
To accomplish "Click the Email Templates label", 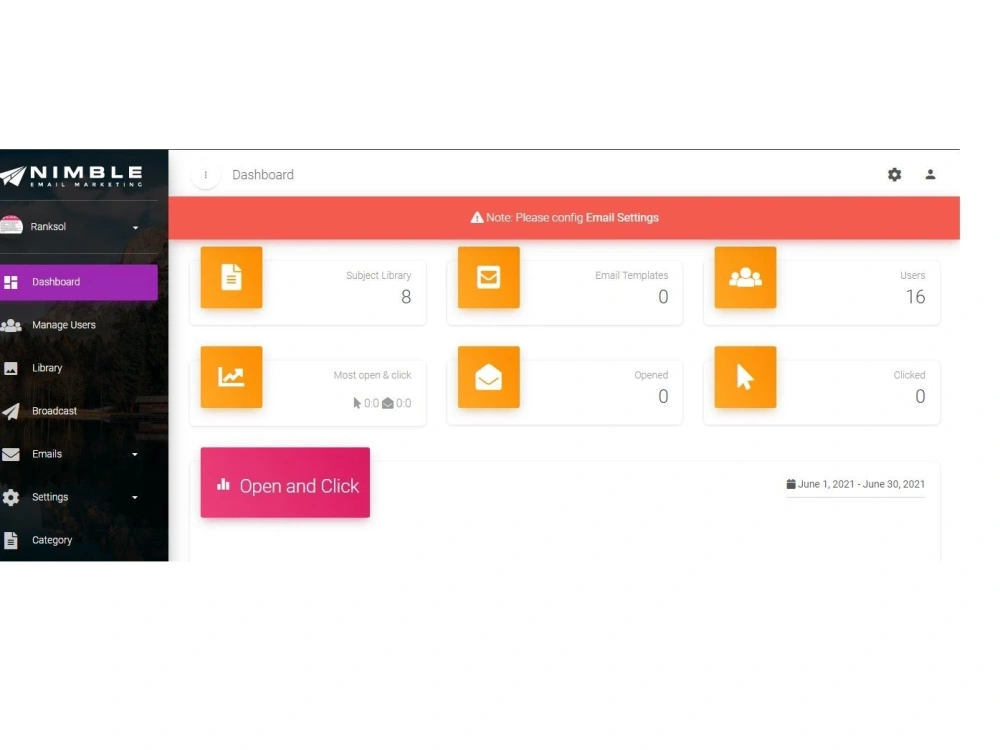I will coord(631,276).
